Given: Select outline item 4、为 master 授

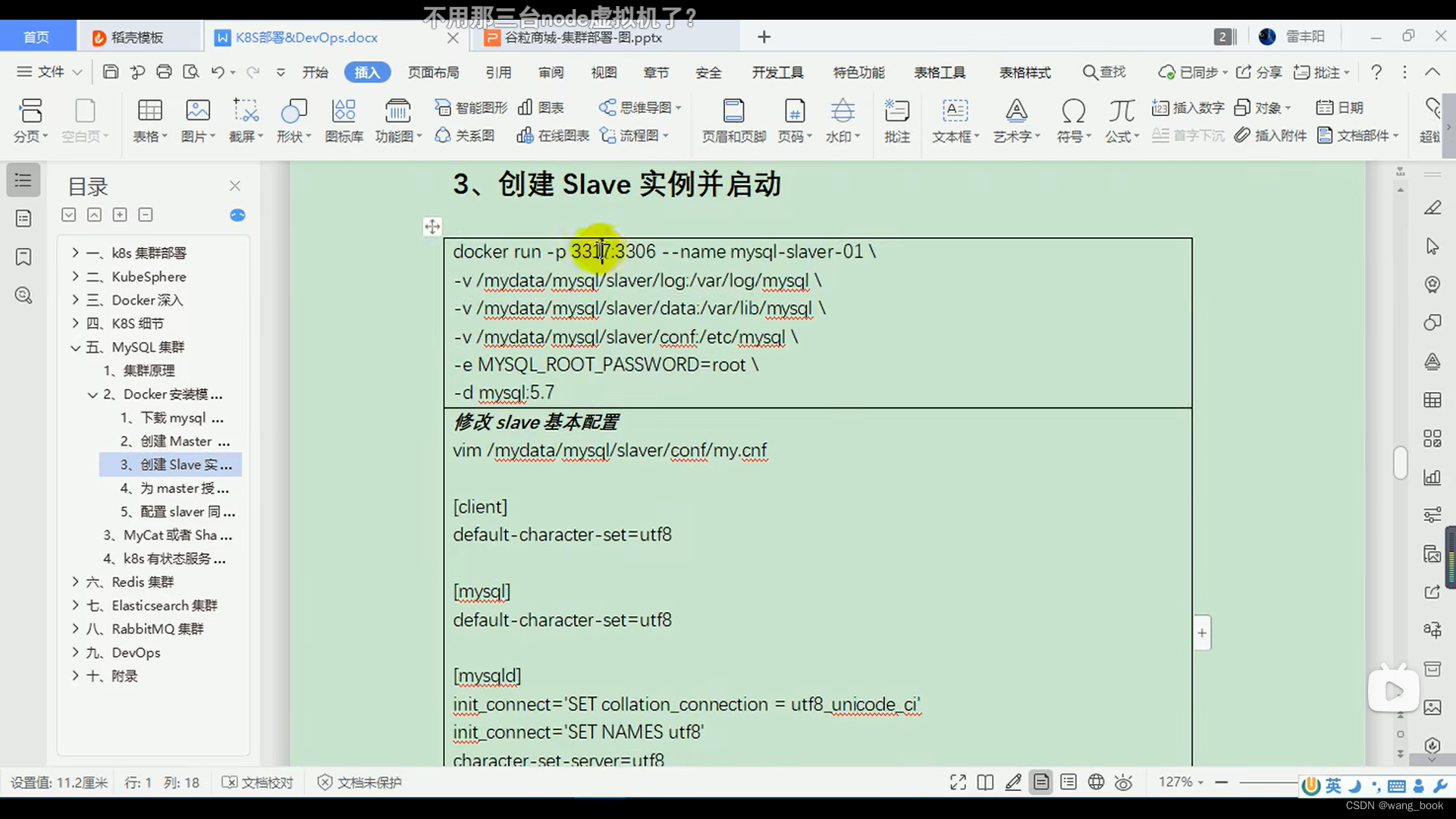Looking at the screenshot, I should coord(175,488).
